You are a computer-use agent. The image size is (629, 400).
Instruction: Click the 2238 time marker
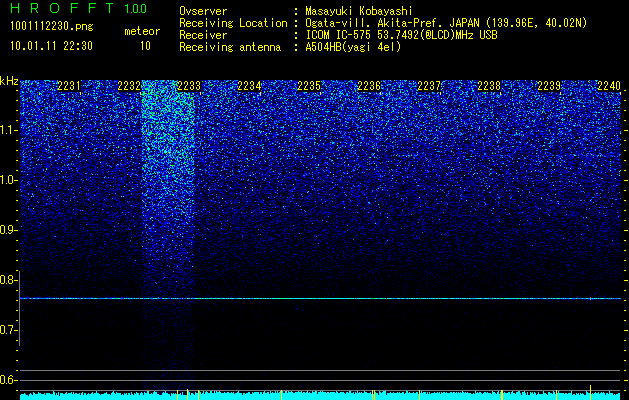[x=489, y=86]
